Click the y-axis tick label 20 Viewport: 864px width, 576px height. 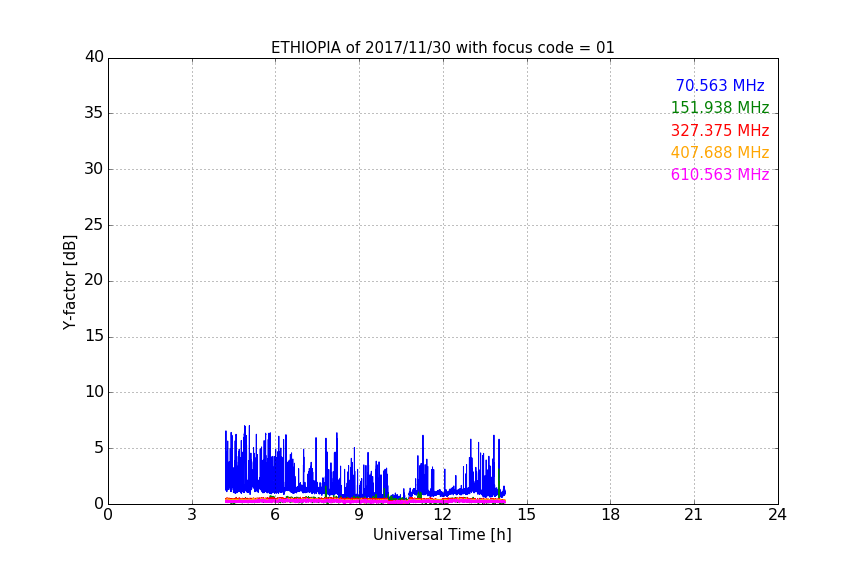94,280
